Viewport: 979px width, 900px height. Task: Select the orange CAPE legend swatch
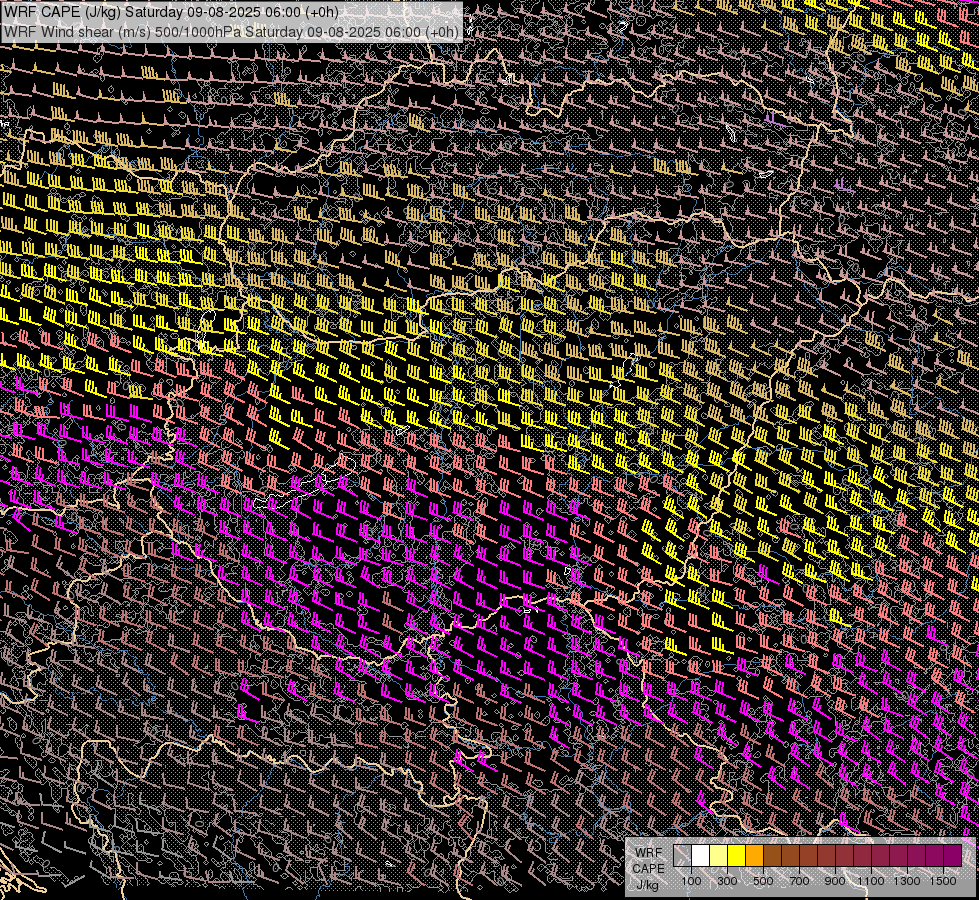[754, 856]
